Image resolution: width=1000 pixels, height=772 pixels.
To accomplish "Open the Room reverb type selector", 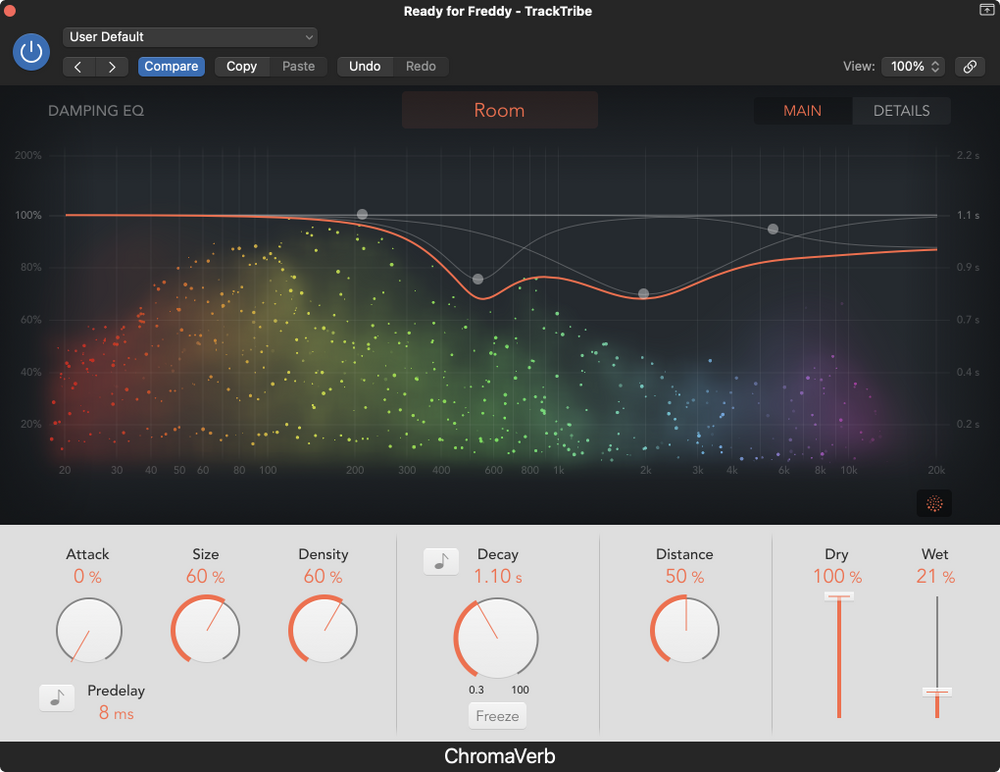I will 499,110.
